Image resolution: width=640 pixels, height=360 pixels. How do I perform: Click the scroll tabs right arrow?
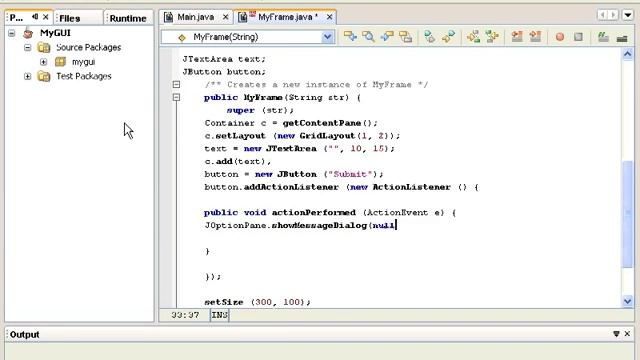pyautogui.click(x=613, y=15)
